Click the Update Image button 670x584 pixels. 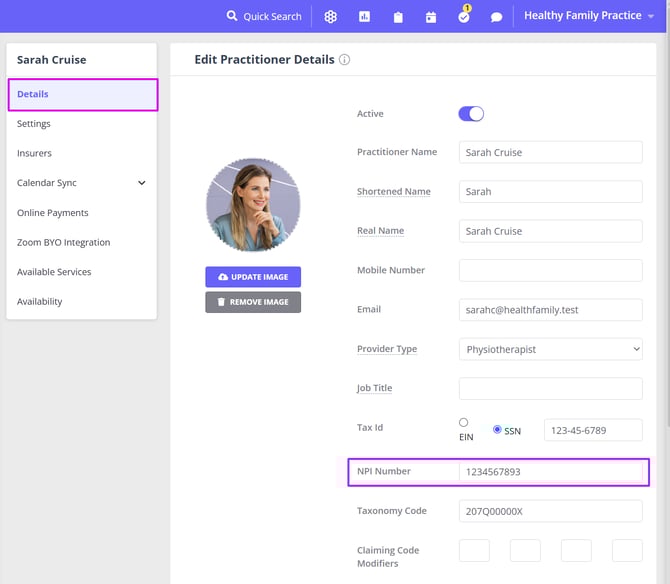(253, 277)
